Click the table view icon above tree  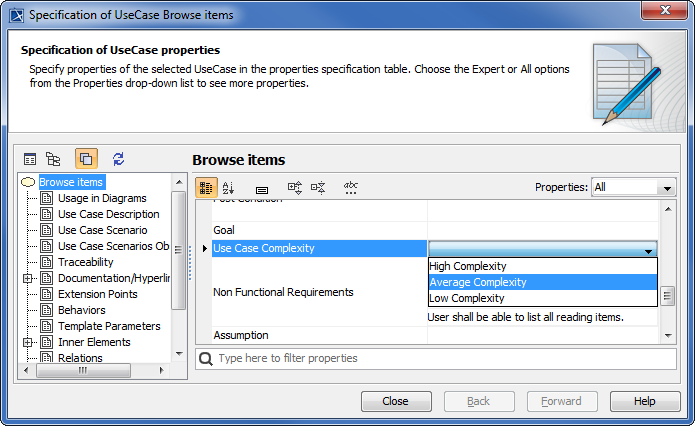30,159
